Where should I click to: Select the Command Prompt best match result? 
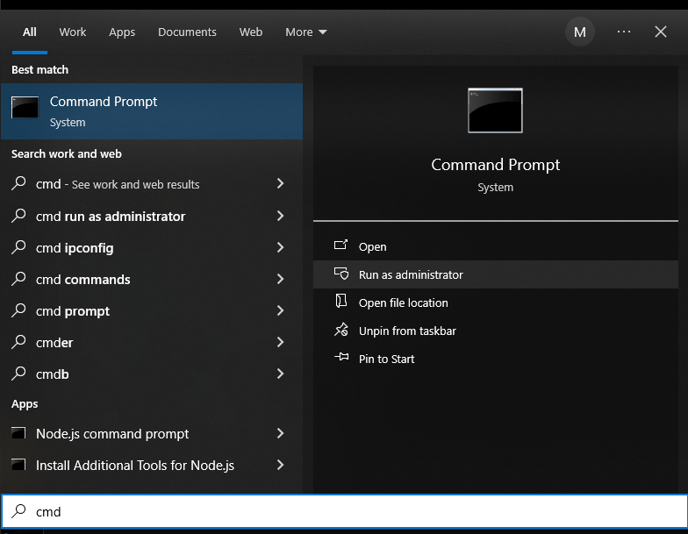click(152, 111)
